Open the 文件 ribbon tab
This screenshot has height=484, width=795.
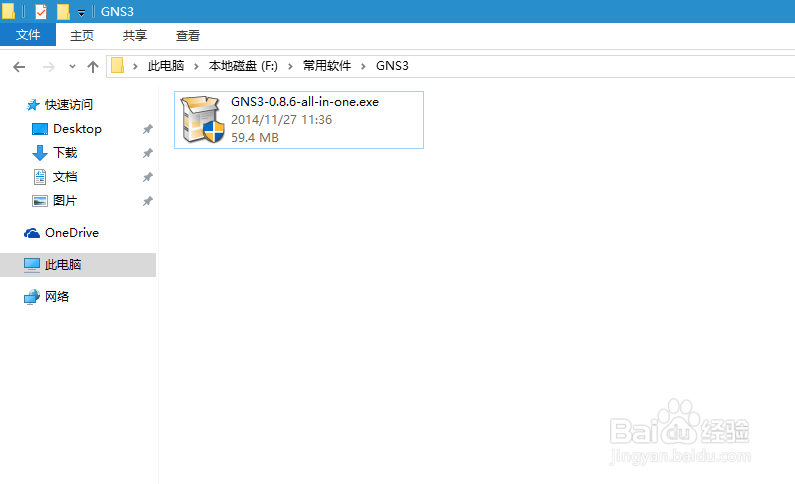(x=28, y=35)
